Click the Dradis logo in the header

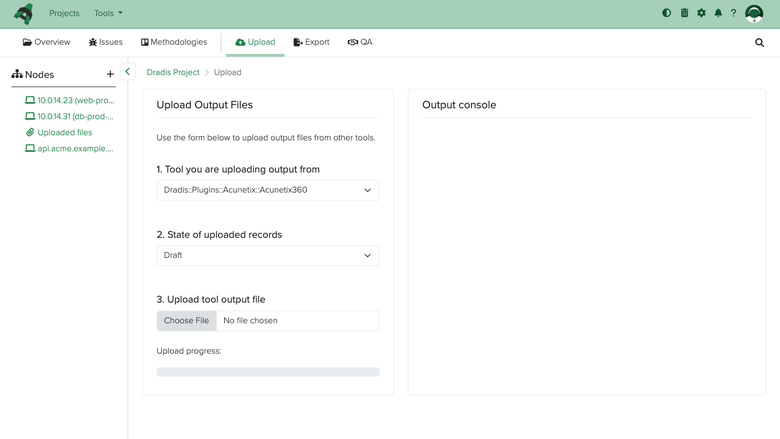(23, 13)
